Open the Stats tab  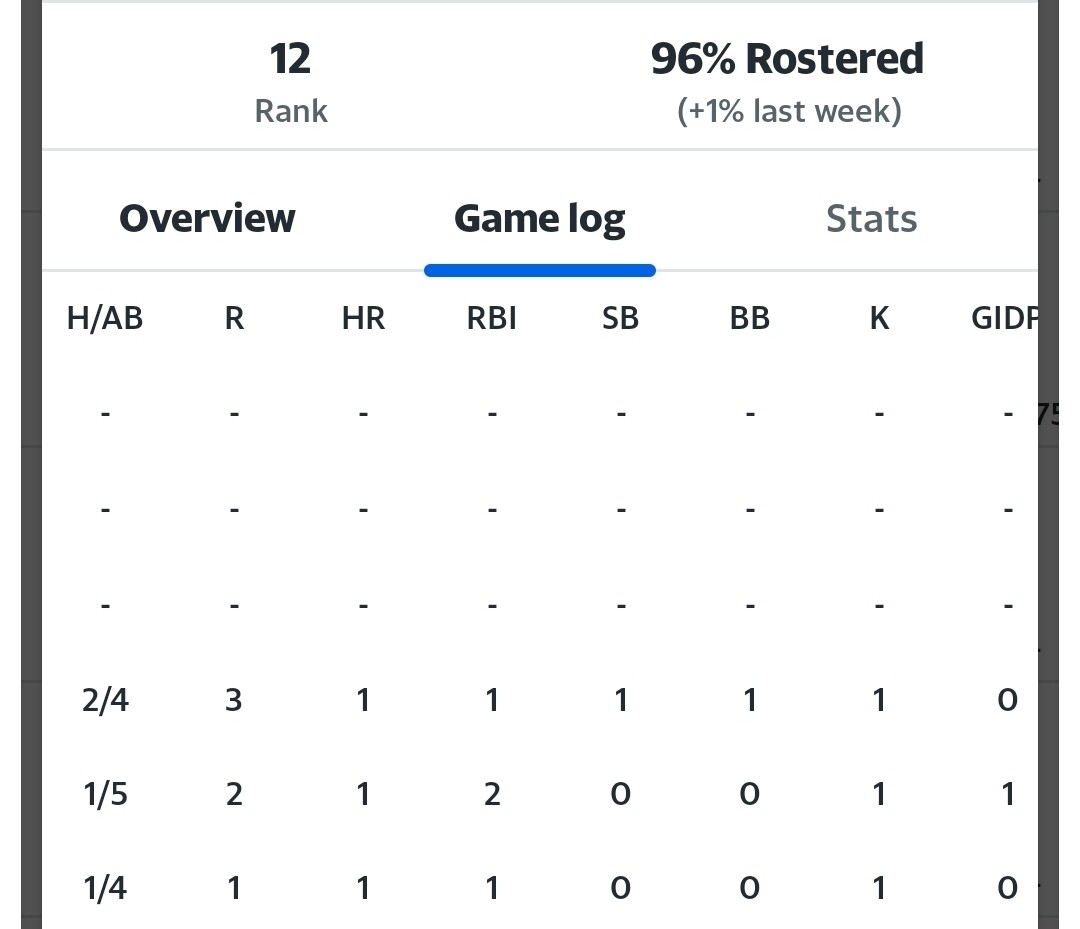coord(871,218)
